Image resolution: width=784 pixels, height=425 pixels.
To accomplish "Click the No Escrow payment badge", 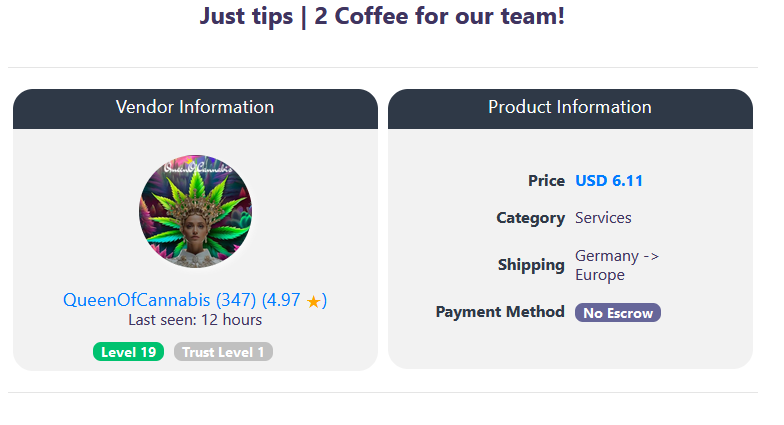I will (x=618, y=313).
